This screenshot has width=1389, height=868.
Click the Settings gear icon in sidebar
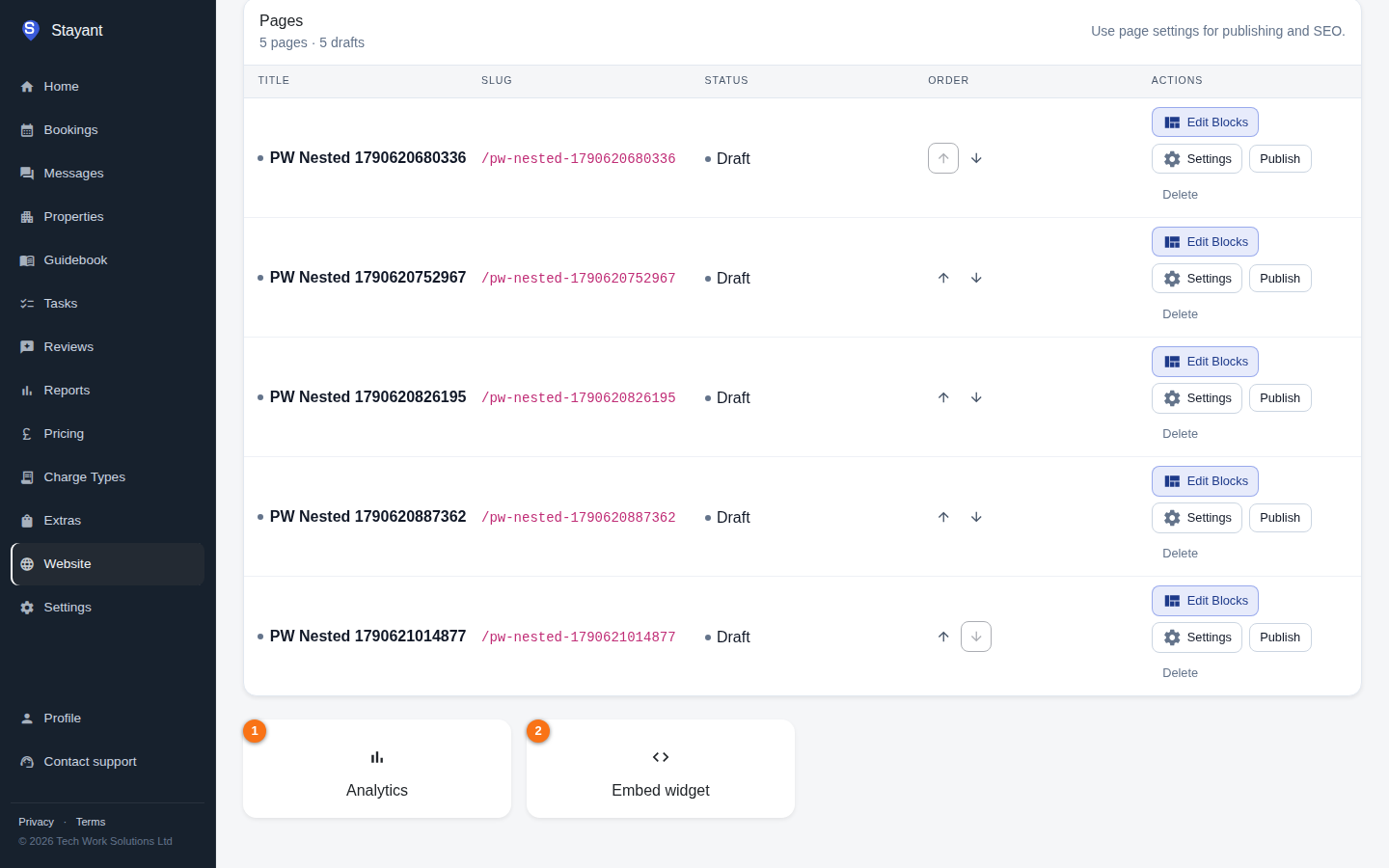tap(27, 608)
